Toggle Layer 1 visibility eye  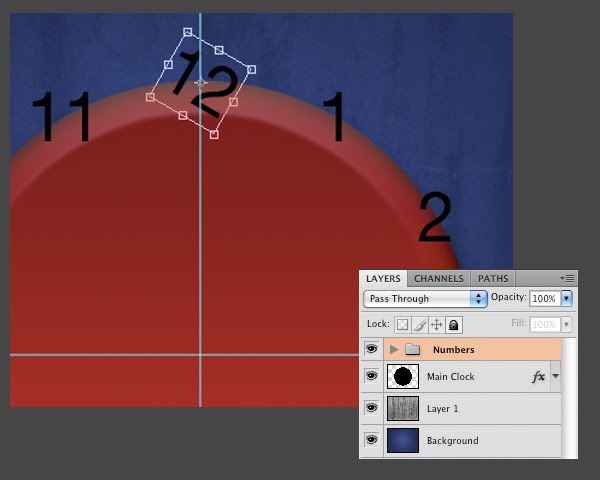[371, 409]
